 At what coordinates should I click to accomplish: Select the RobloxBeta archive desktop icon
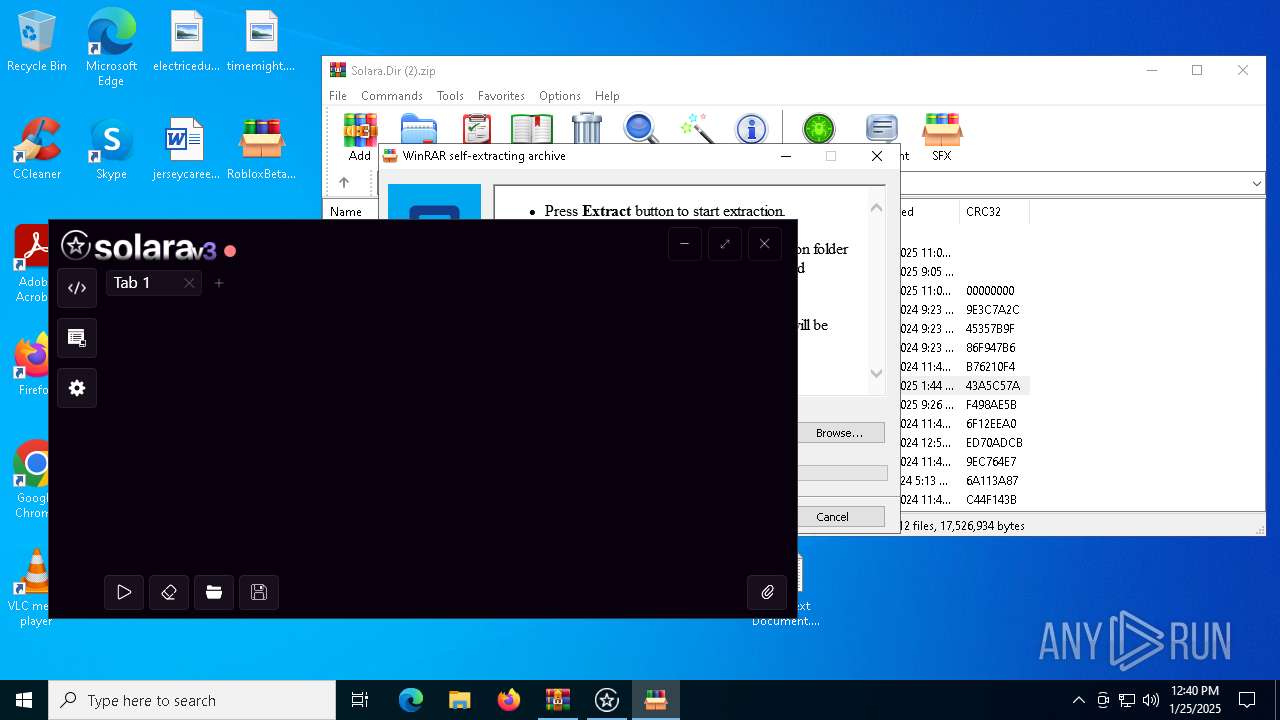(261, 148)
